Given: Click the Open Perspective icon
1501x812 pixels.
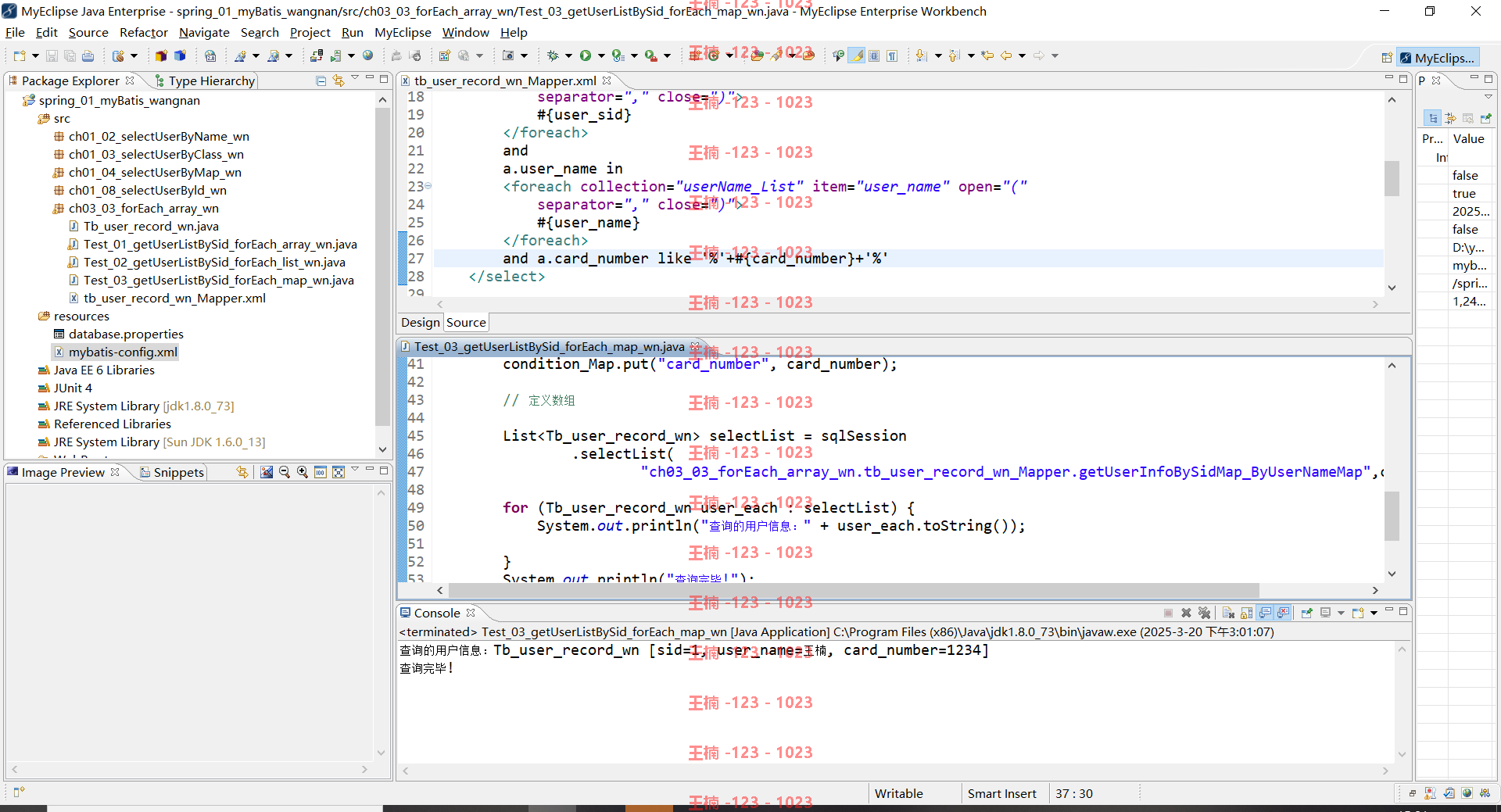Looking at the screenshot, I should [1387, 58].
